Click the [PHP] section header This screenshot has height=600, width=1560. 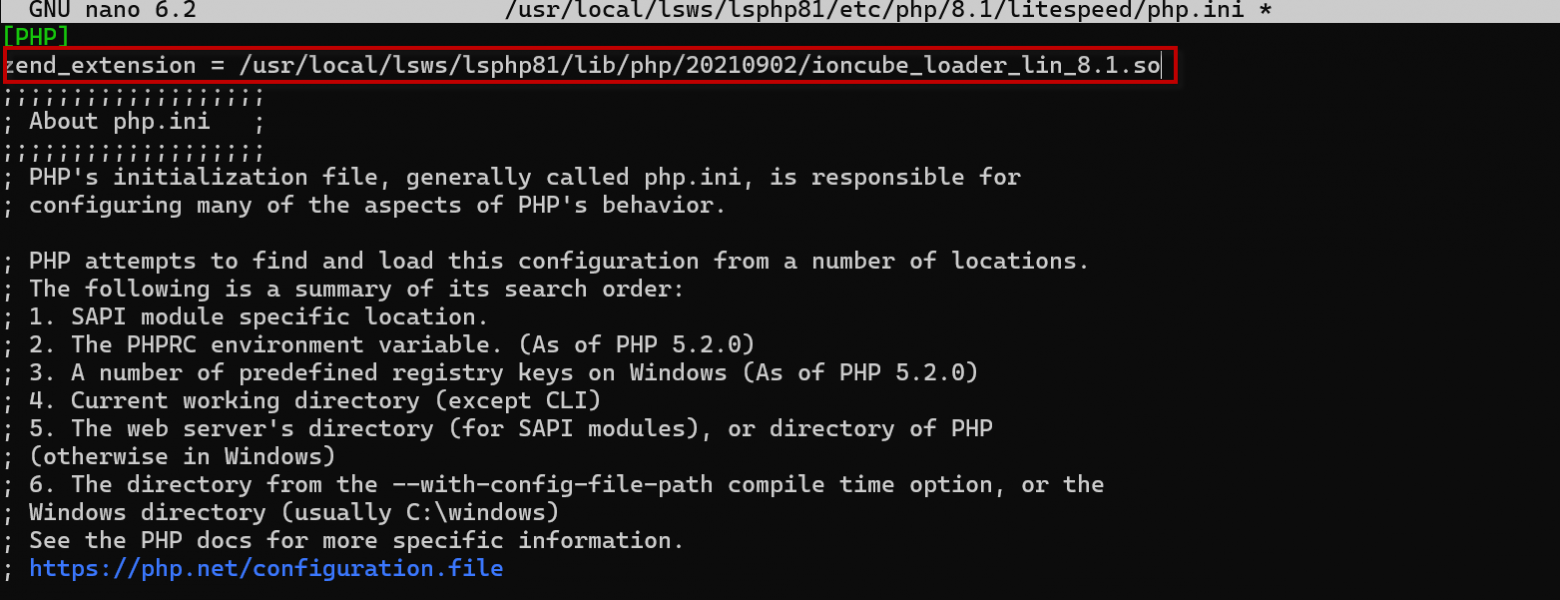coord(36,37)
